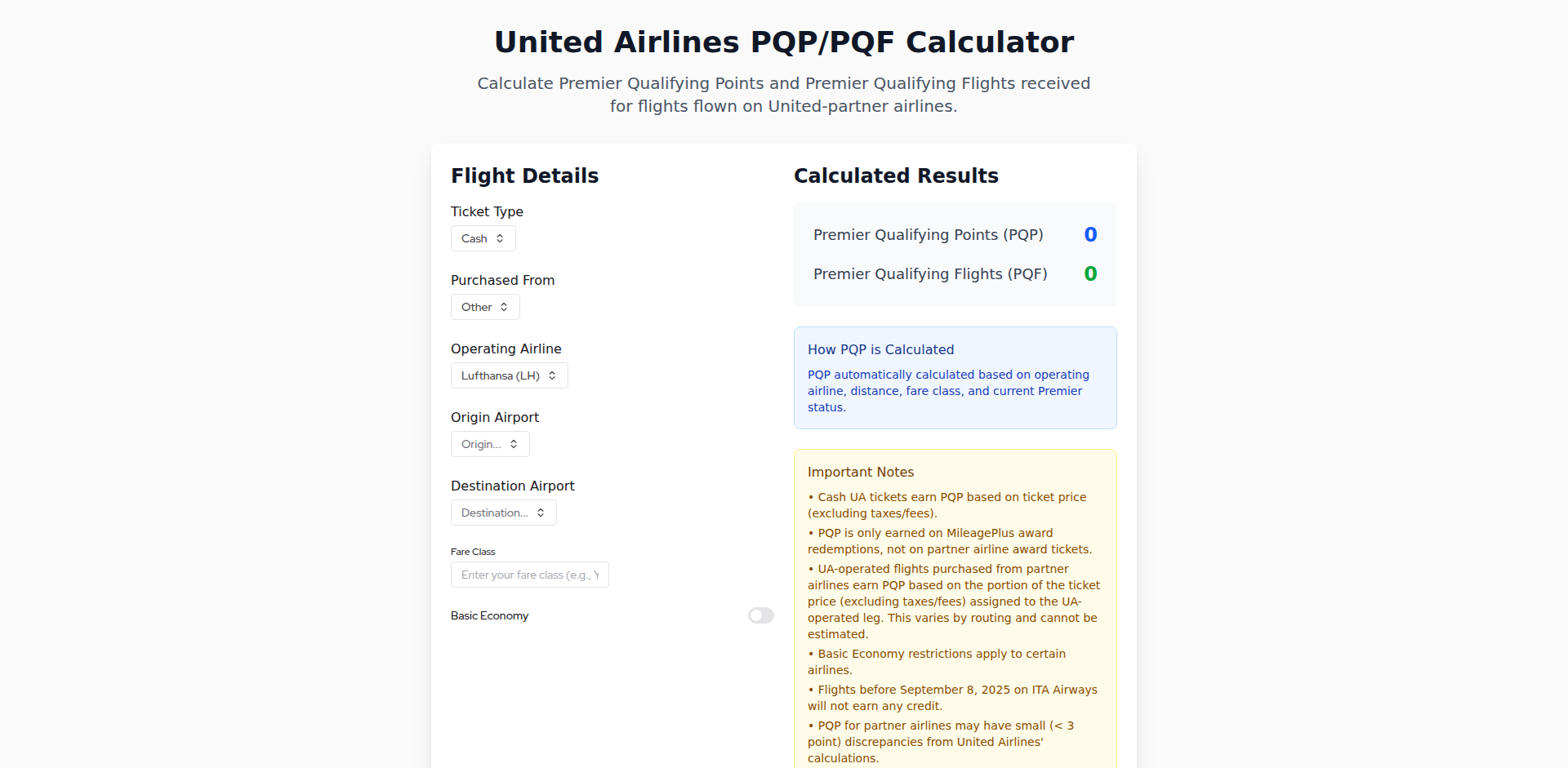Viewport: 1568px width, 768px height.
Task: Click the How PQP is Calculated heading
Action: click(880, 349)
